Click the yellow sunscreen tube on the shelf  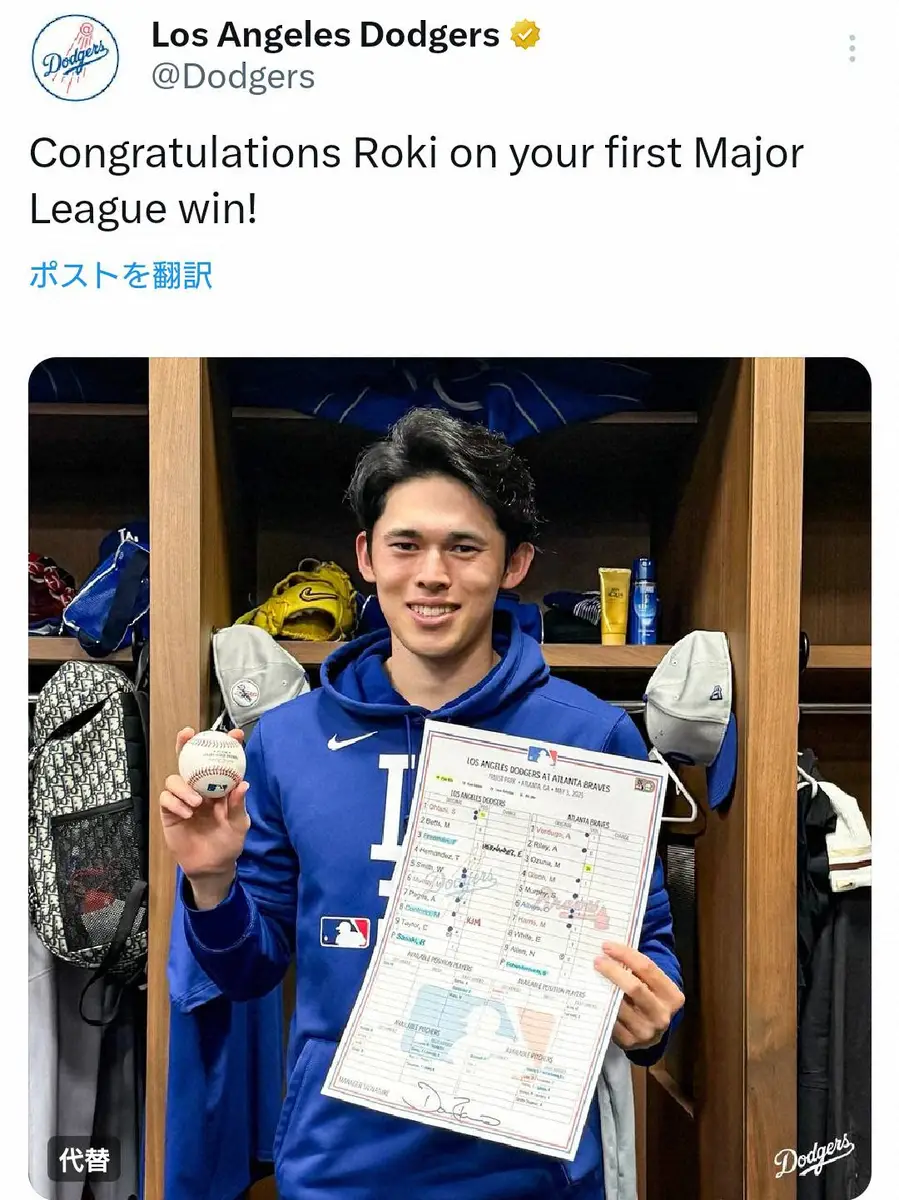[614, 605]
